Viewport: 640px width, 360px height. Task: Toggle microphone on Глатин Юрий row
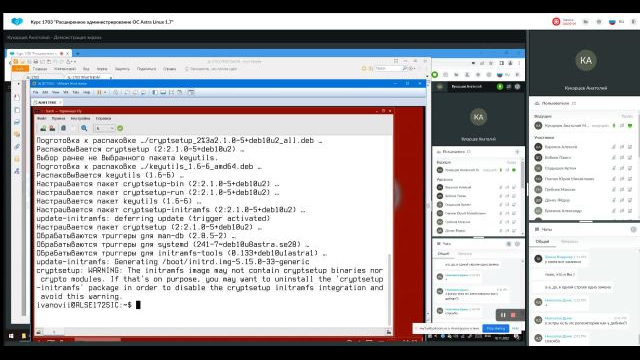point(613,179)
